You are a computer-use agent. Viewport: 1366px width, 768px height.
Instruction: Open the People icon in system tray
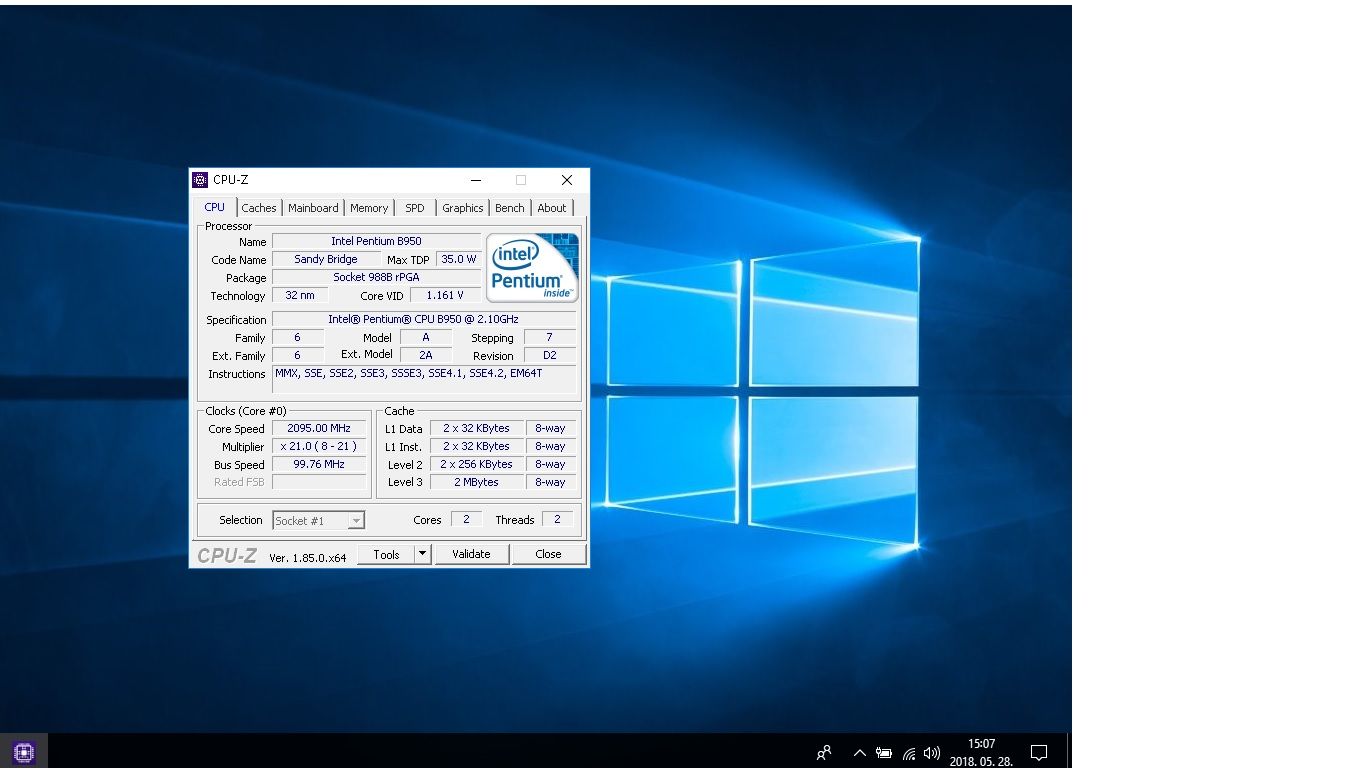coord(824,753)
